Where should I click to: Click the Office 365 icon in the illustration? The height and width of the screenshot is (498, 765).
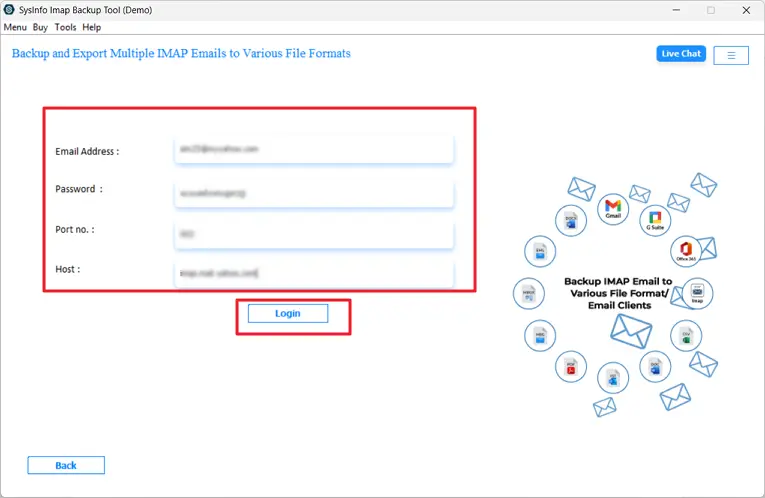click(686, 251)
